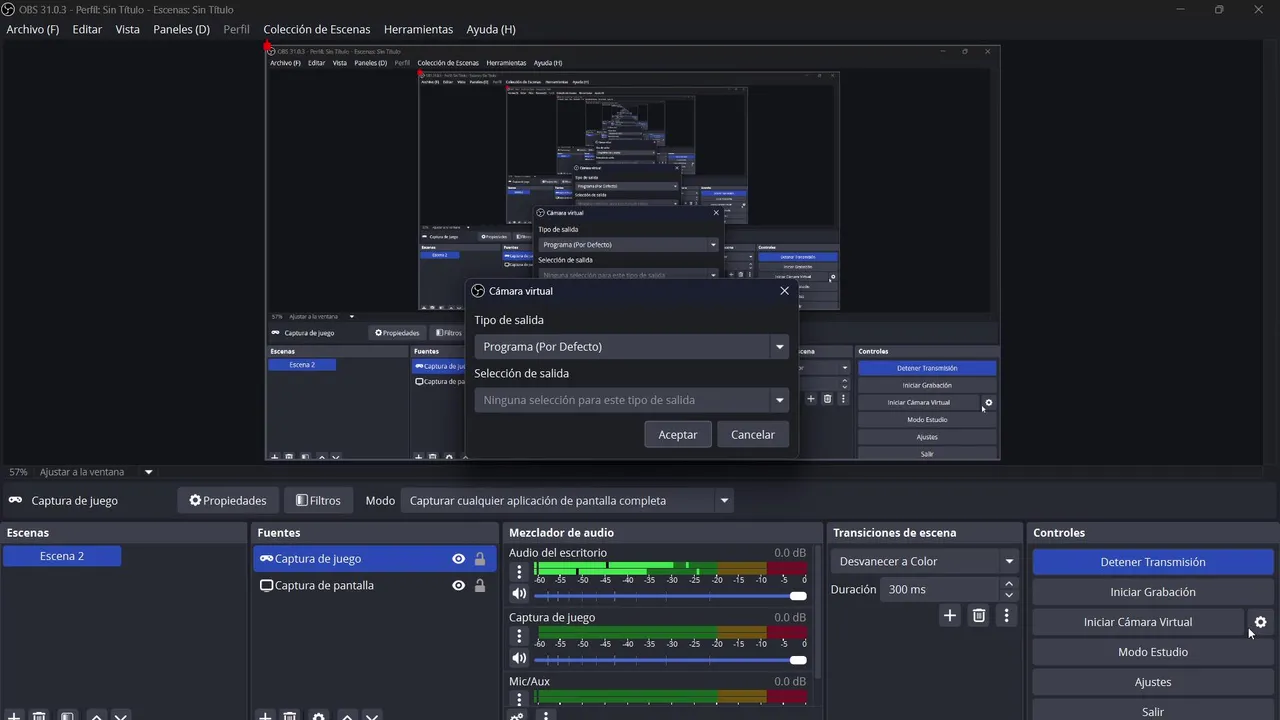Expand the Tipo de salida dropdown
1280x720 pixels.
pos(779,347)
